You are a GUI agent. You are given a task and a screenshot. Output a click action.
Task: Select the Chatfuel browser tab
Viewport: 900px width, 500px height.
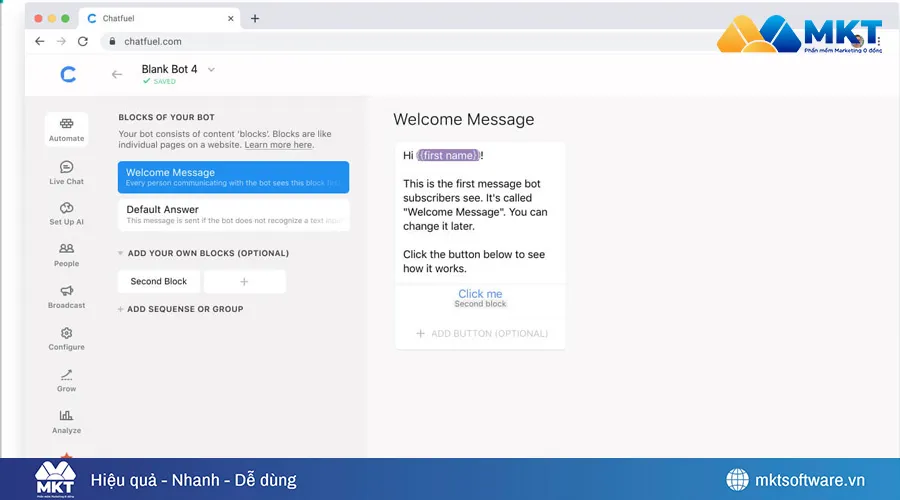point(158,18)
